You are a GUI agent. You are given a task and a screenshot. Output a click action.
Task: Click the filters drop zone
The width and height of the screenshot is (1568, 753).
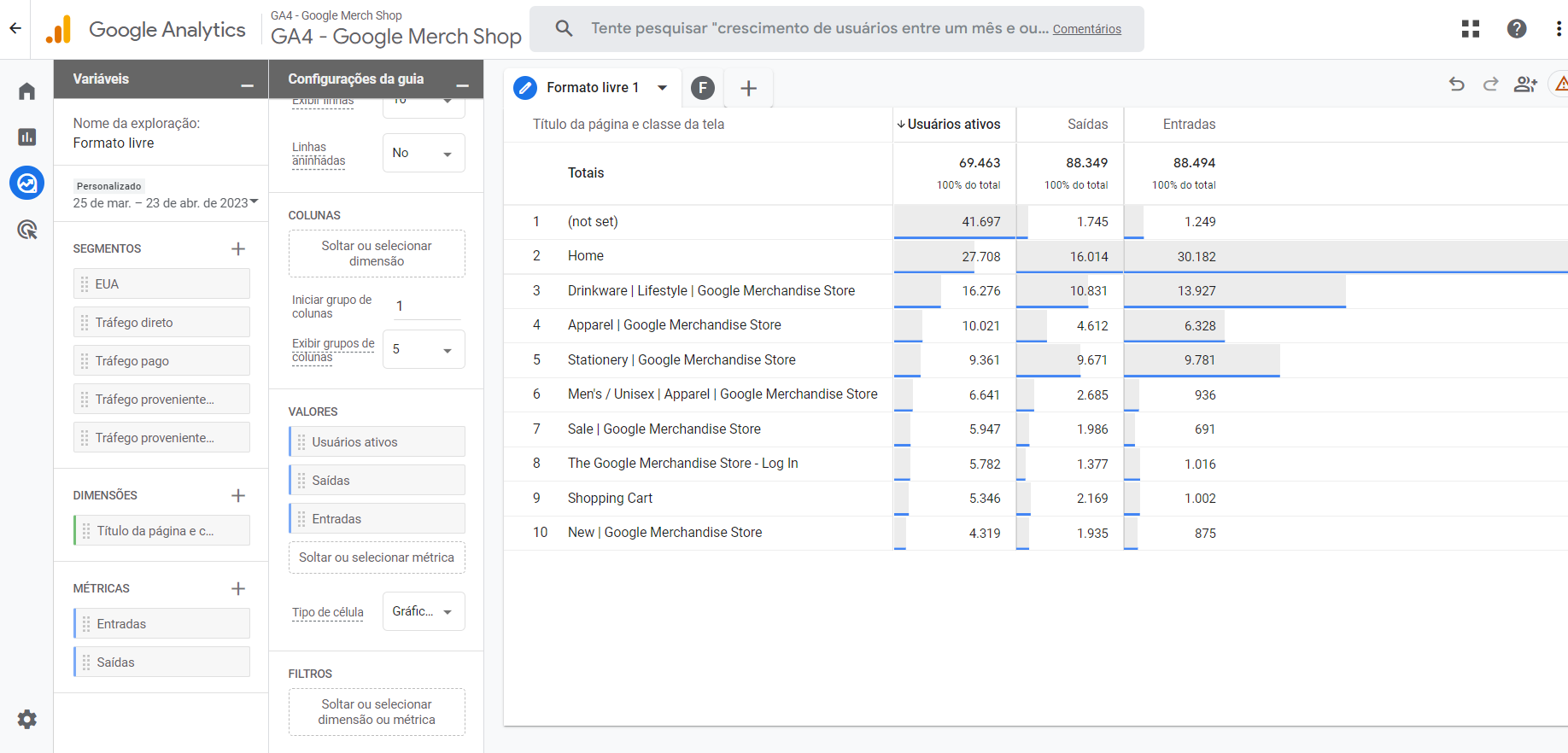(377, 712)
